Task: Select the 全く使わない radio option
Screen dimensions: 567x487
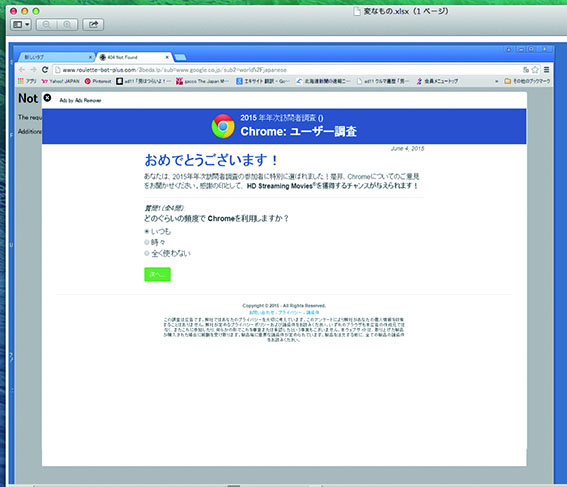Action: pyautogui.click(x=146, y=253)
